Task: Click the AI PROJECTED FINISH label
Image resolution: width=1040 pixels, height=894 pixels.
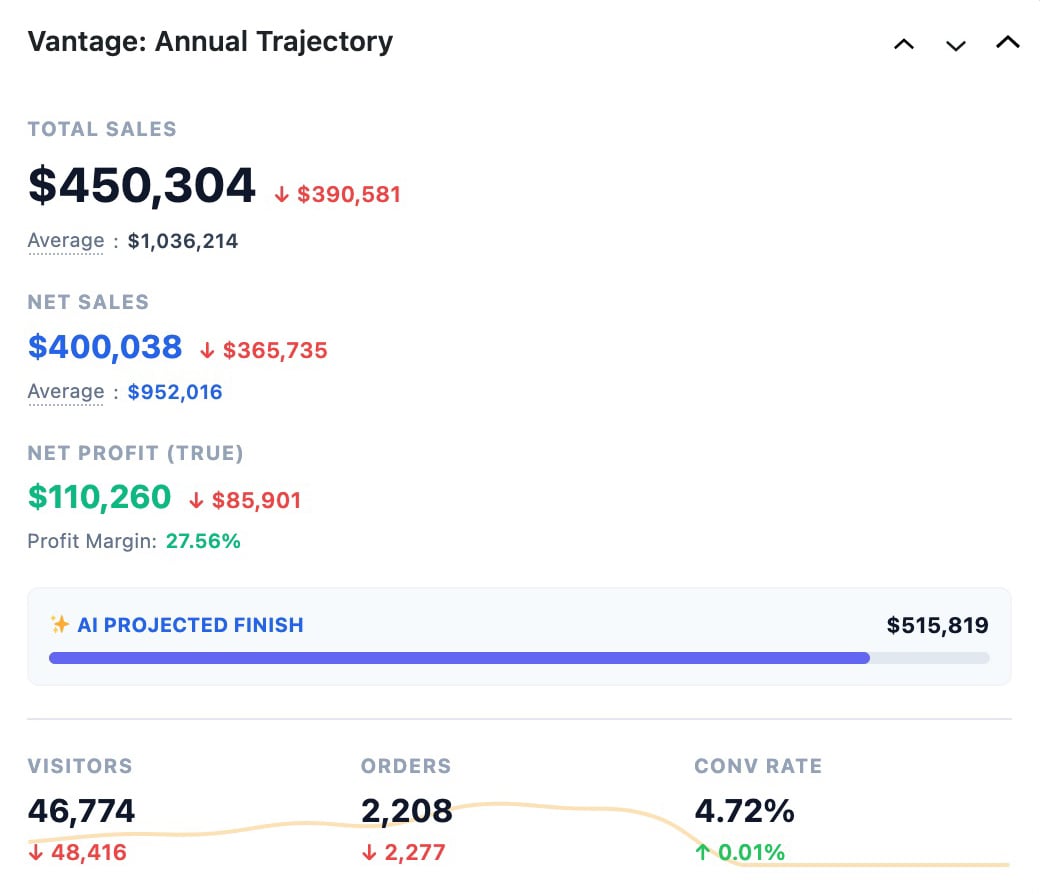Action: 190,625
